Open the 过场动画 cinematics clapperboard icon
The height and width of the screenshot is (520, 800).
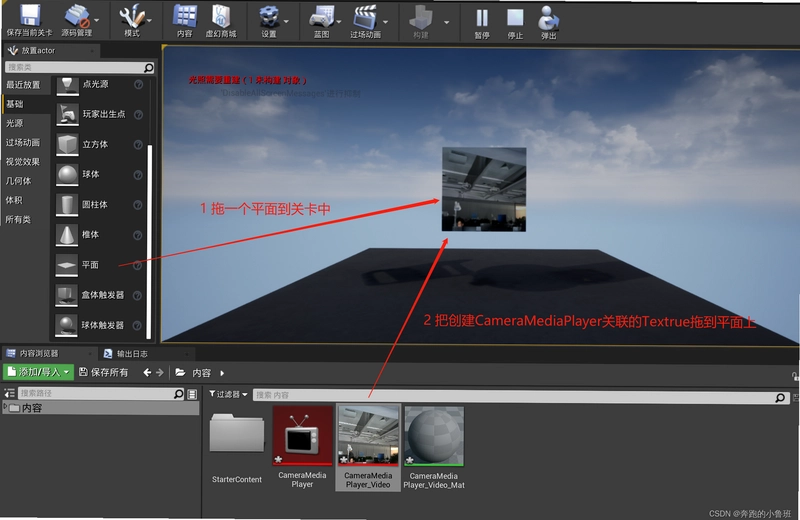365,16
